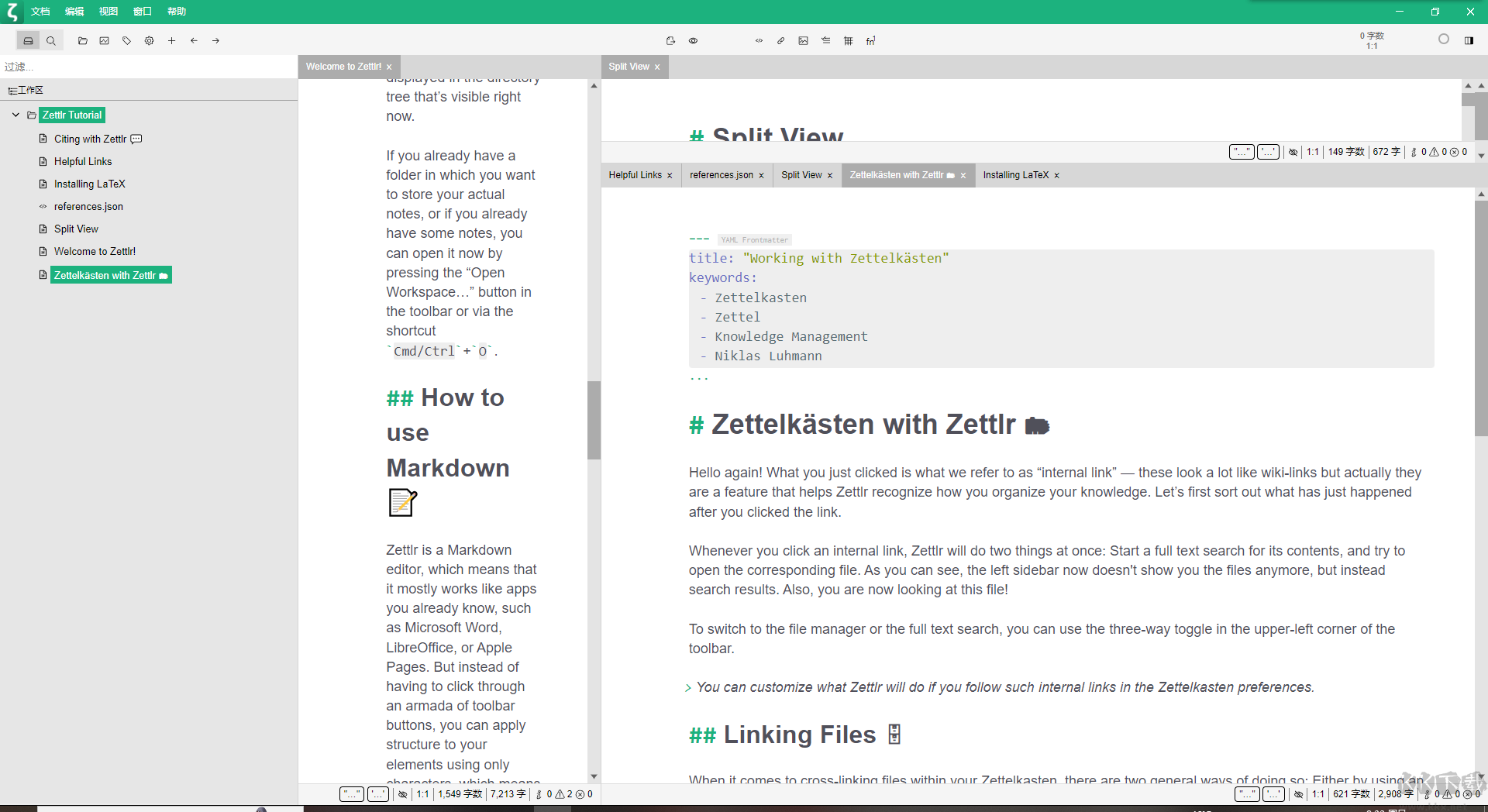Open the tag manager icon
This screenshot has width=1488, height=812.
coord(127,40)
